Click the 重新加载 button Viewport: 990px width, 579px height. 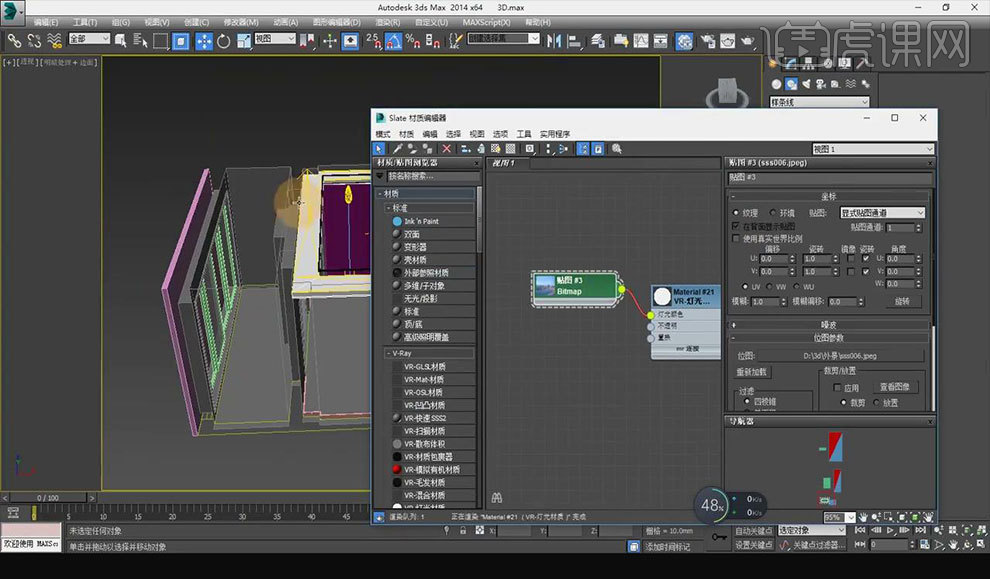[x=751, y=372]
